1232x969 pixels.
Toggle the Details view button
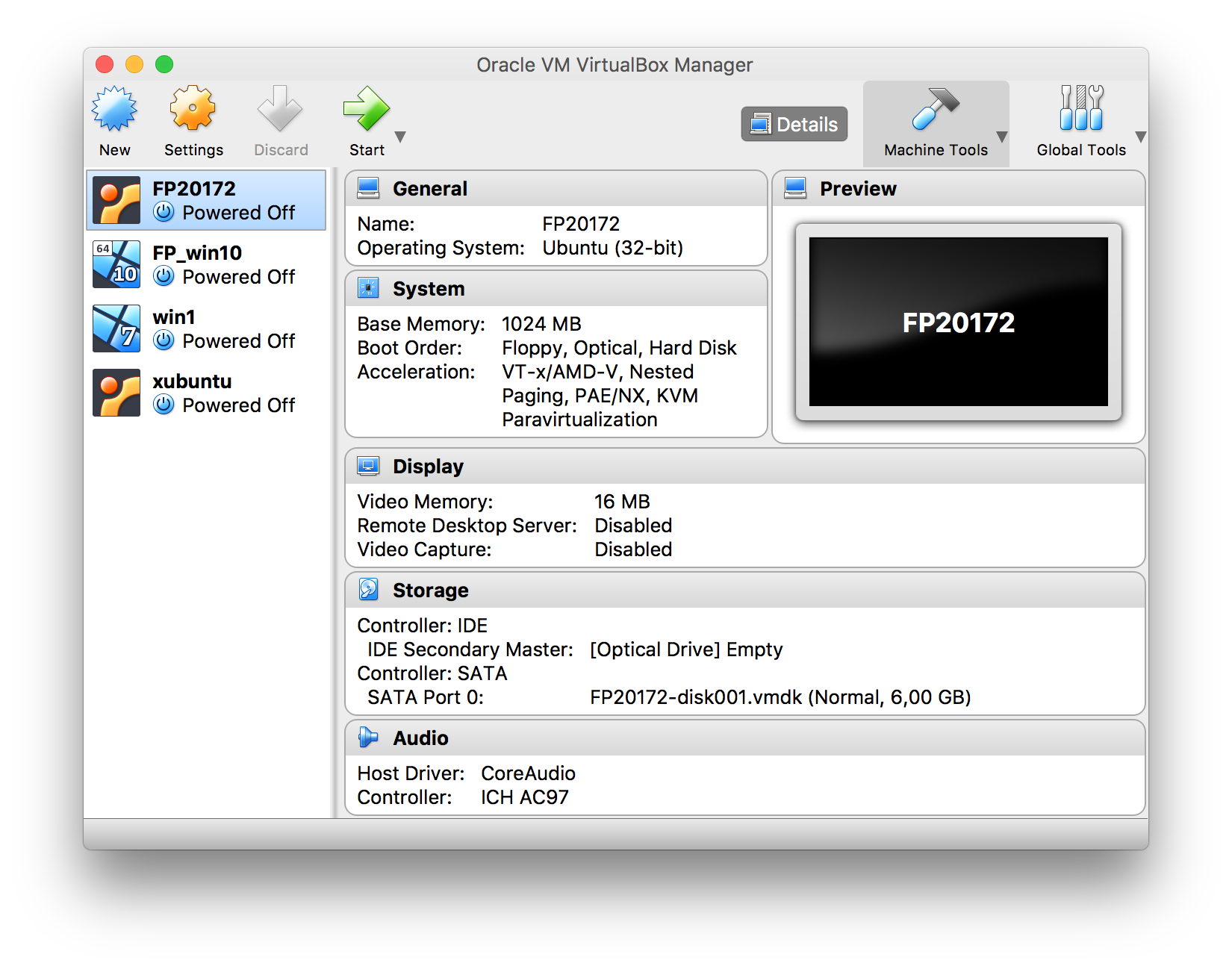(x=794, y=124)
